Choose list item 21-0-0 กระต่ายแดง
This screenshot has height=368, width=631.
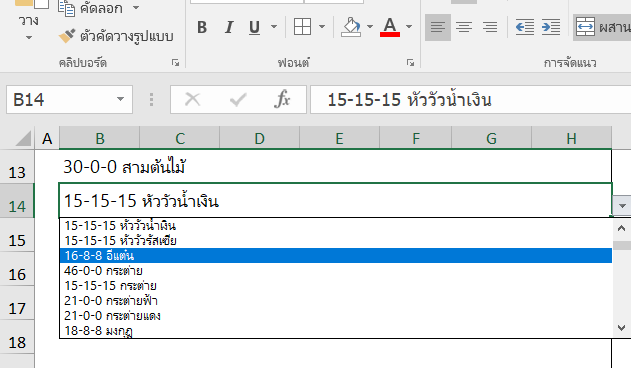[x=336, y=315]
